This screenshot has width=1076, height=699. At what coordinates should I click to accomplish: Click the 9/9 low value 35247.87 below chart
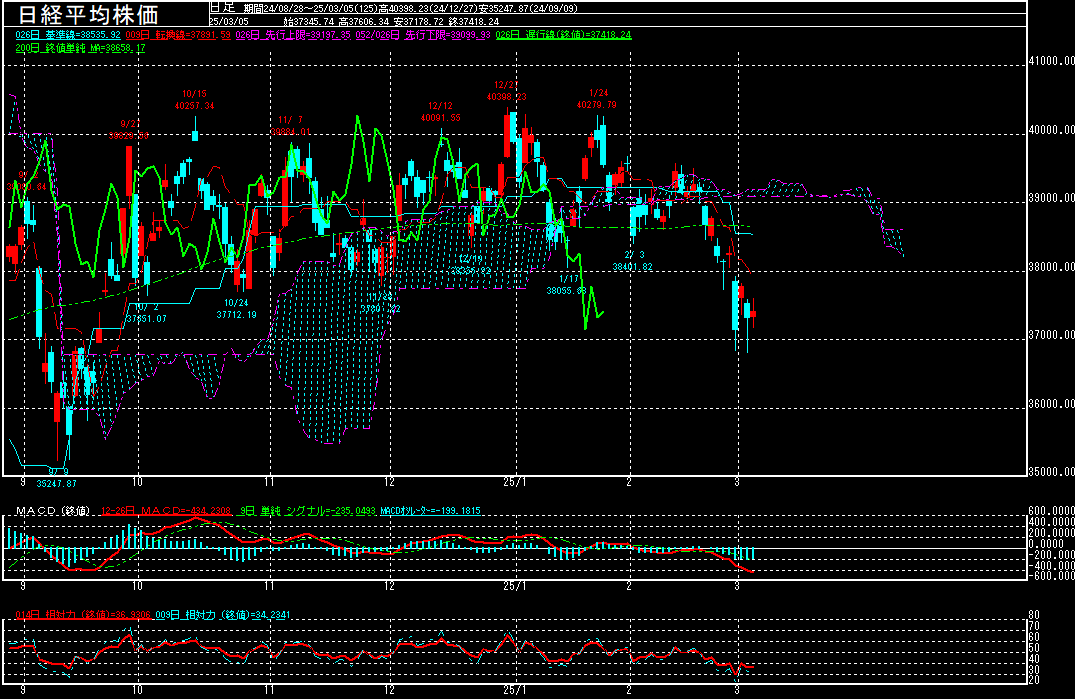click(56, 483)
